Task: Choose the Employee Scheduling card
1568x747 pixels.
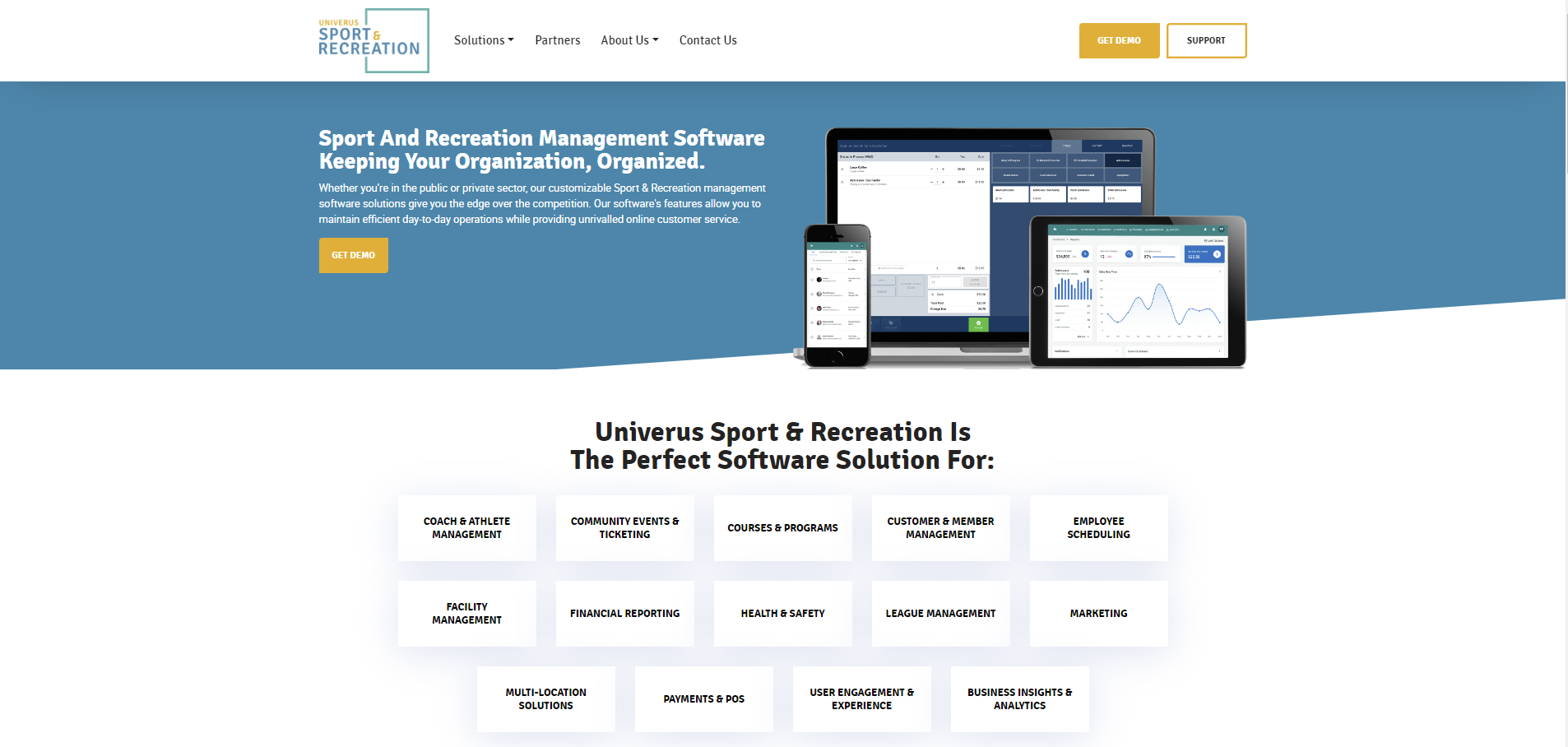Action: [x=1099, y=528]
